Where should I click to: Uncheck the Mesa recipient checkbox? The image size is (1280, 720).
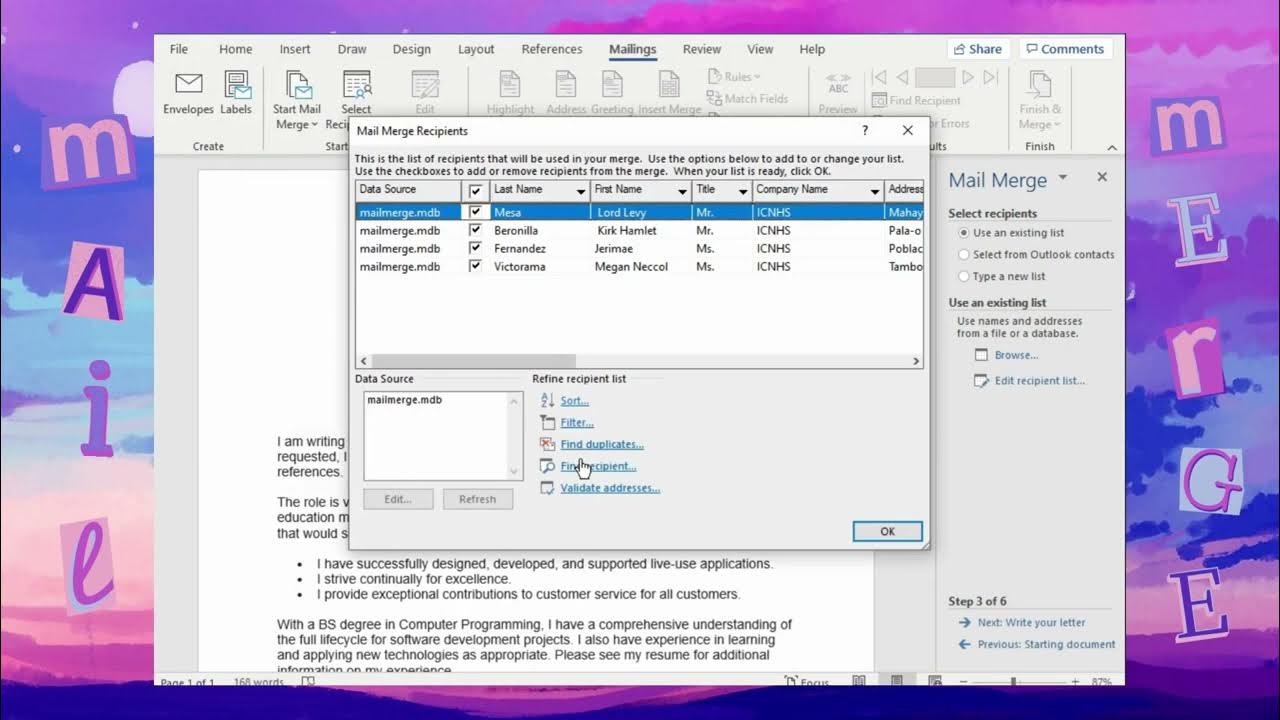[x=476, y=212]
